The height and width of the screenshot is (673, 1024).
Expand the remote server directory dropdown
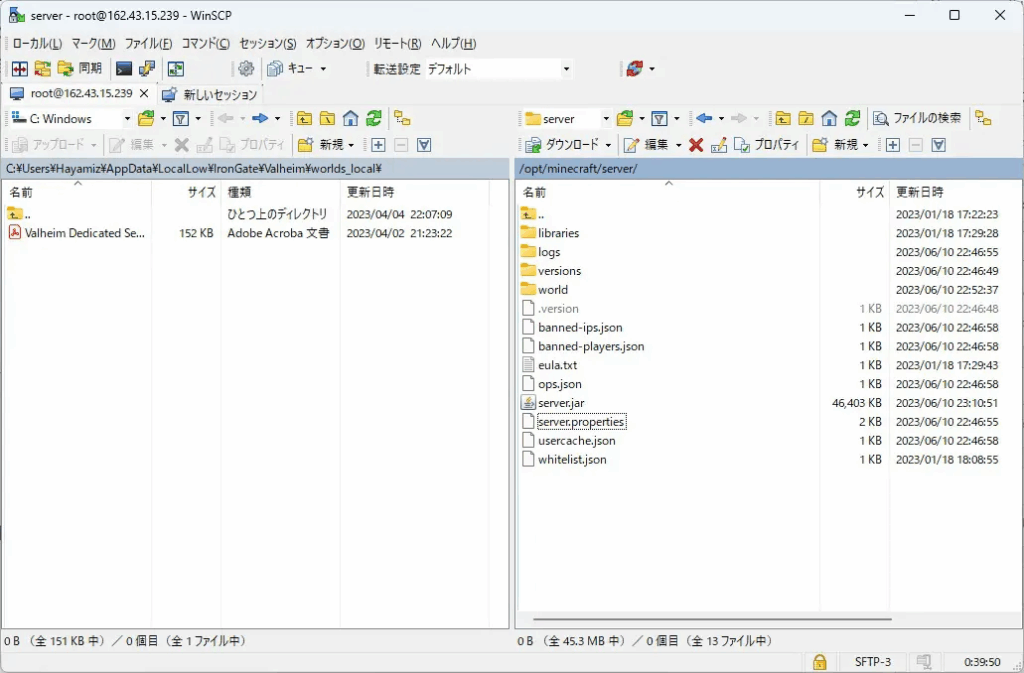coord(606,119)
